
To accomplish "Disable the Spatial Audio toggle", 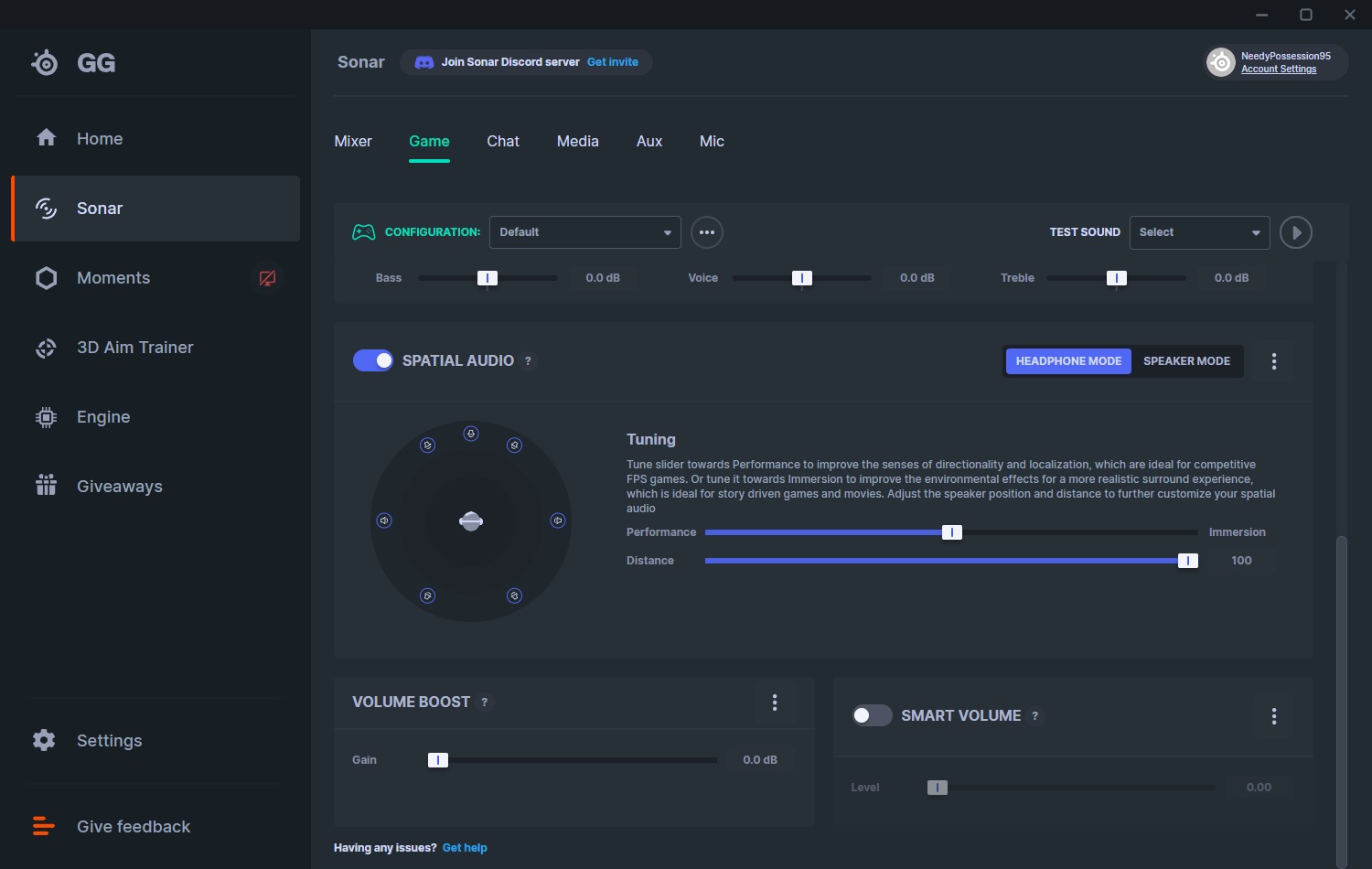I will [x=373, y=360].
